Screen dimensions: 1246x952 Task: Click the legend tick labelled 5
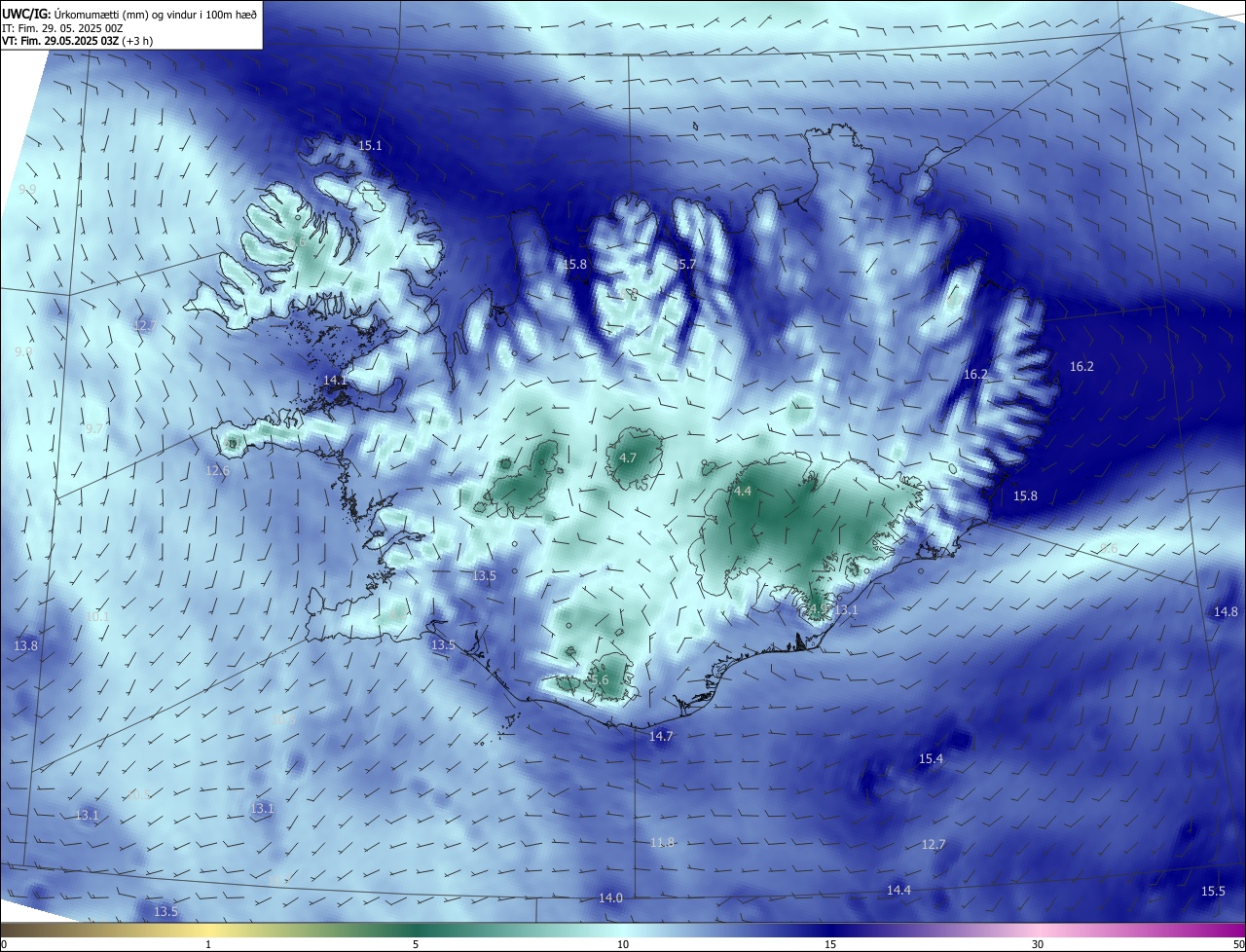pos(416,944)
